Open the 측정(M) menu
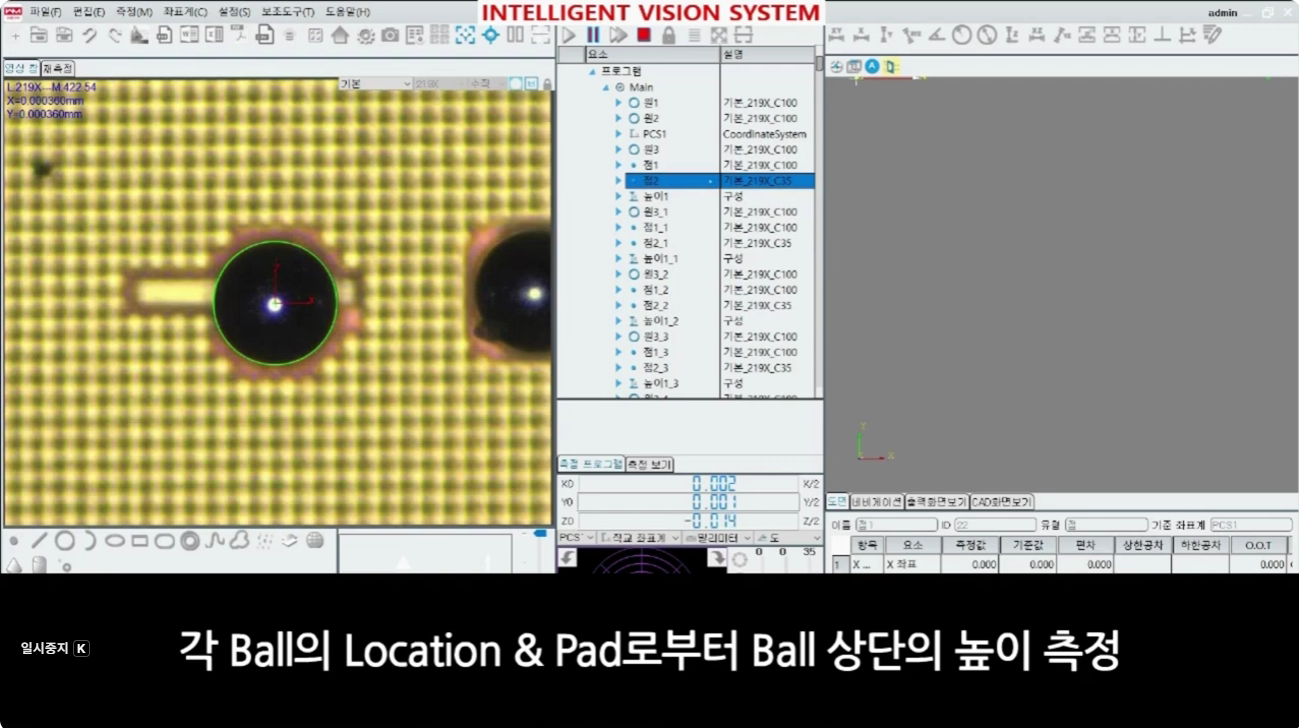Viewport: 1299px width, 728px height. click(134, 12)
